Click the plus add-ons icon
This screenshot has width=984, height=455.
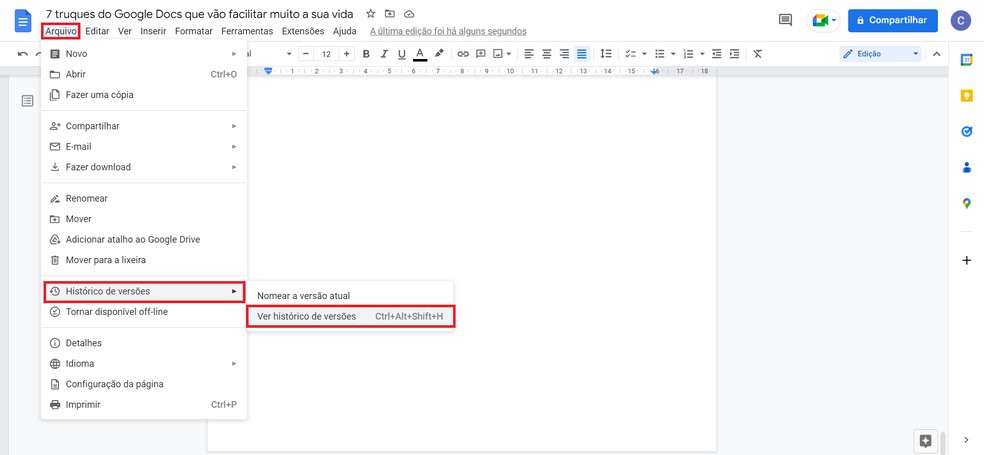966,260
